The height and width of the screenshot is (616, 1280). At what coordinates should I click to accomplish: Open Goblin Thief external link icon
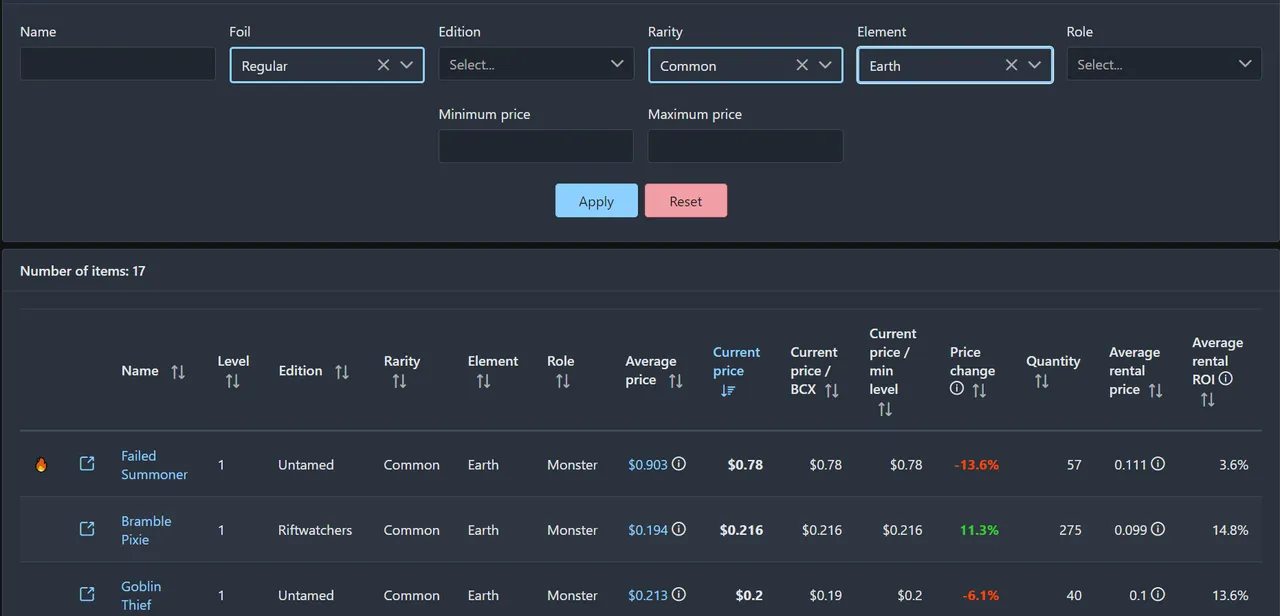click(x=87, y=594)
